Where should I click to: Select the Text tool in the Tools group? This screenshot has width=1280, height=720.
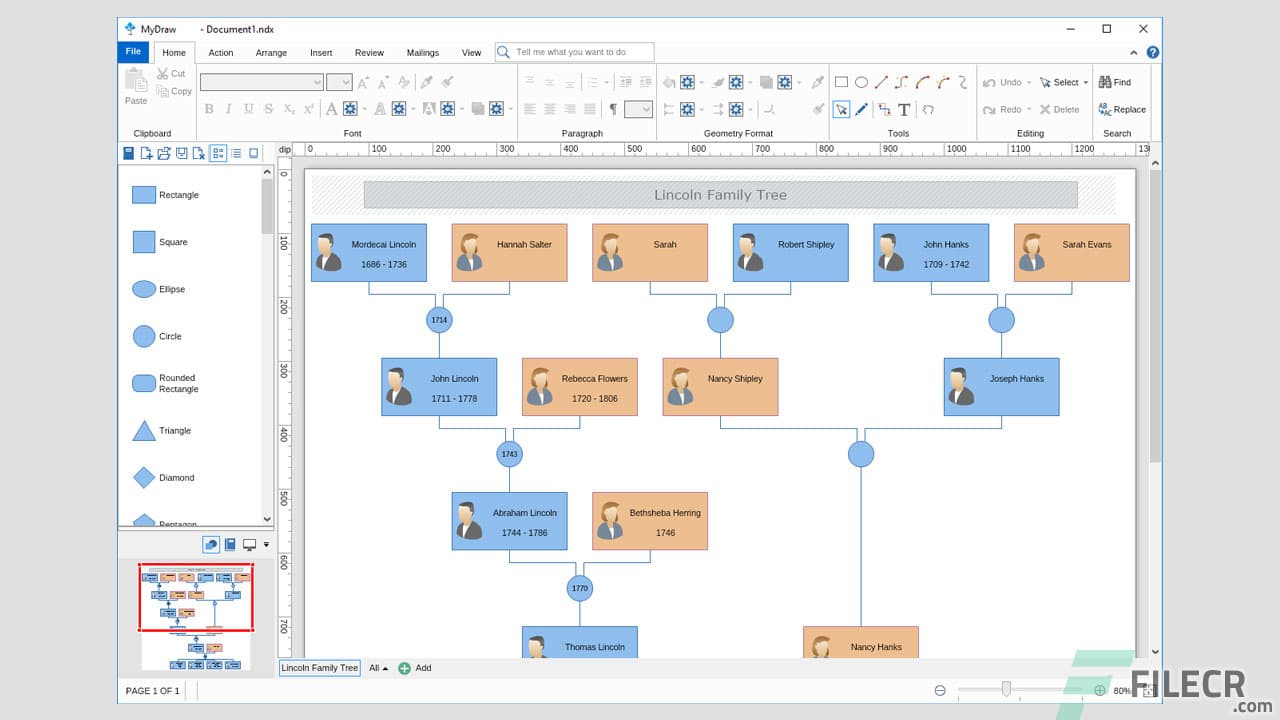click(903, 110)
